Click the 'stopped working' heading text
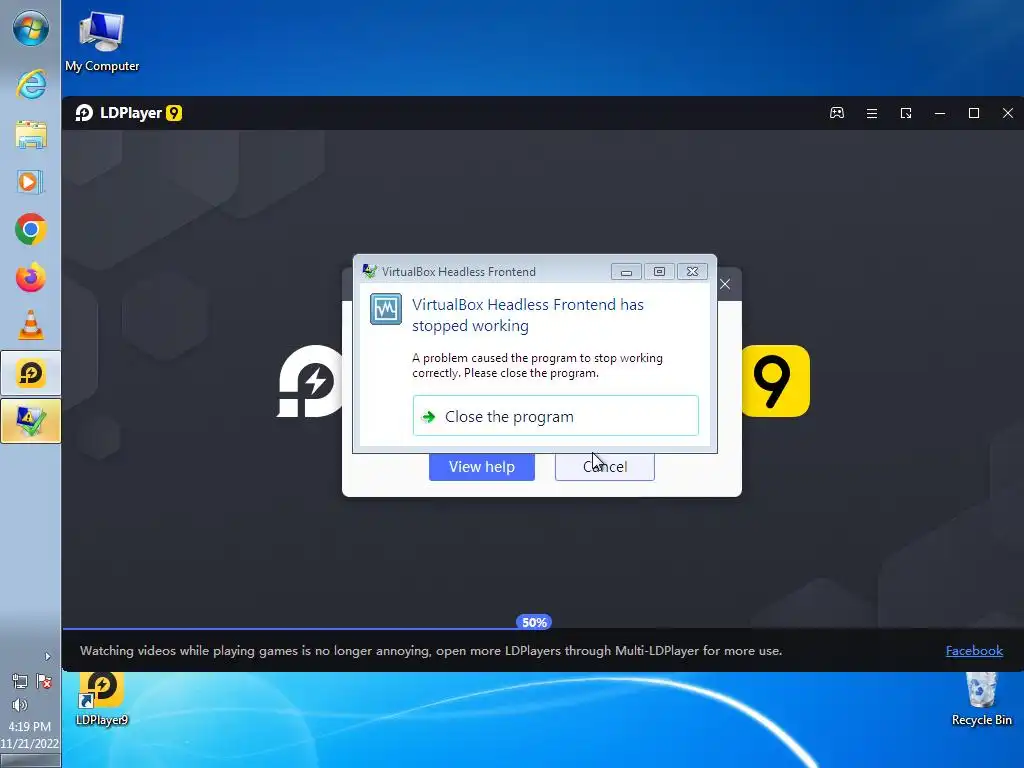Image resolution: width=1024 pixels, height=768 pixels. point(528,315)
